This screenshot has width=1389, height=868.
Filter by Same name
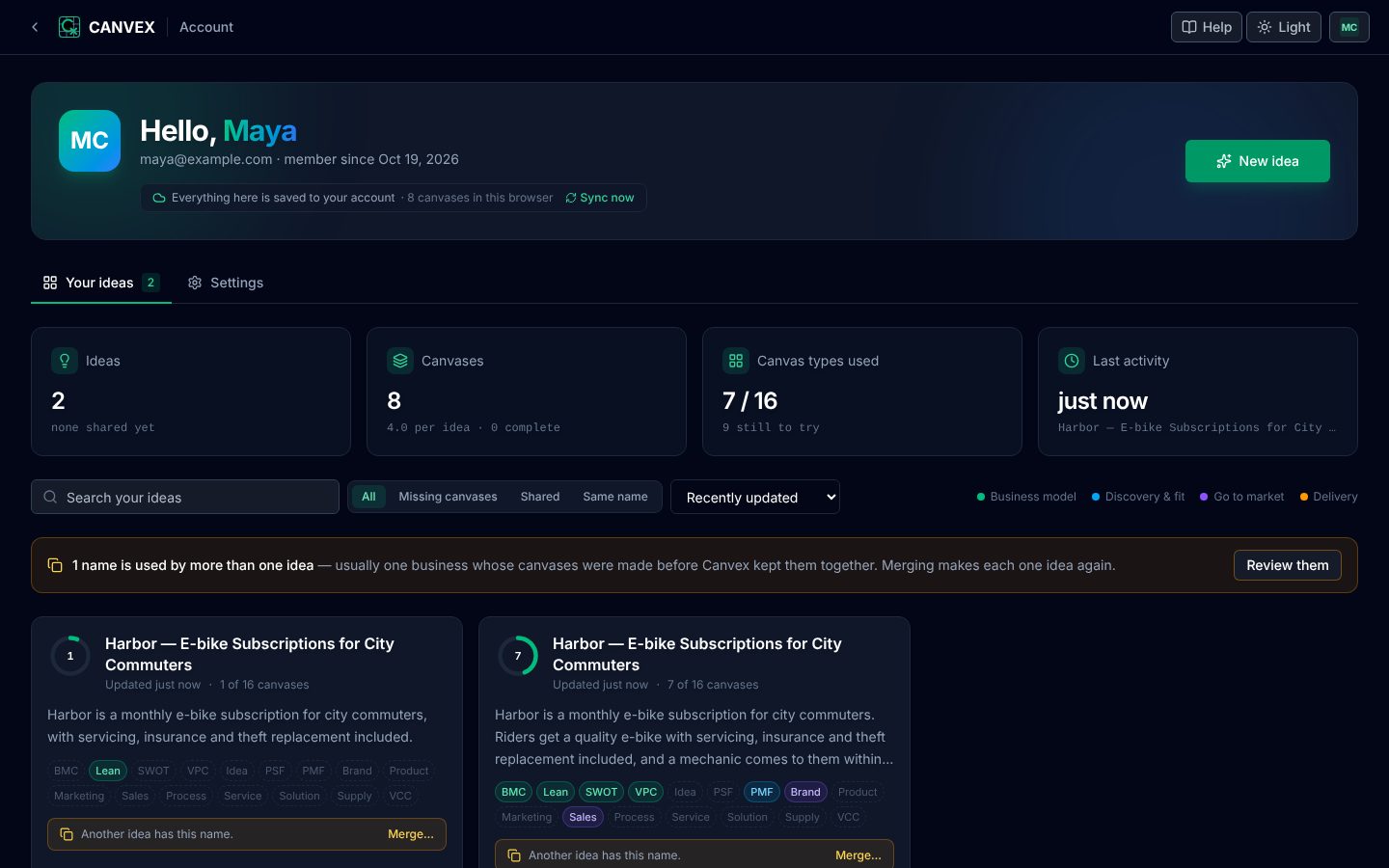pyautogui.click(x=615, y=497)
